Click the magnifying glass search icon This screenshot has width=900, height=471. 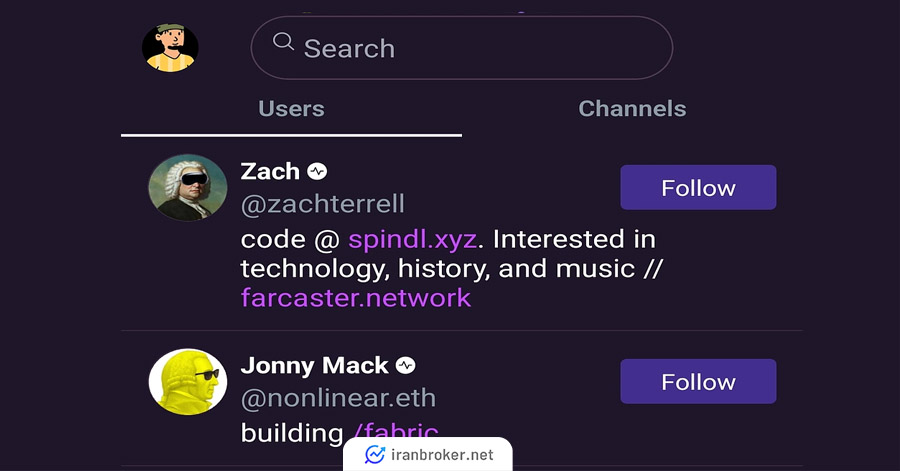(x=284, y=42)
